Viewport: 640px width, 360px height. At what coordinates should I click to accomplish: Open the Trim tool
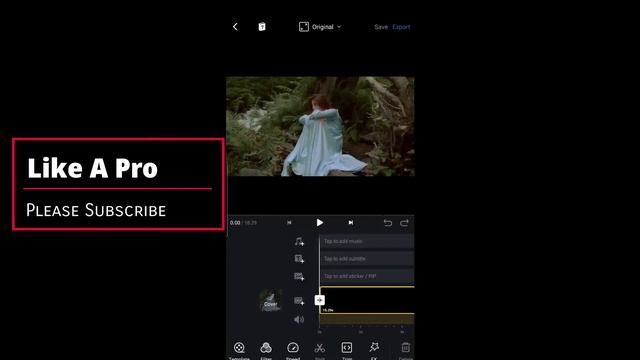coord(347,350)
